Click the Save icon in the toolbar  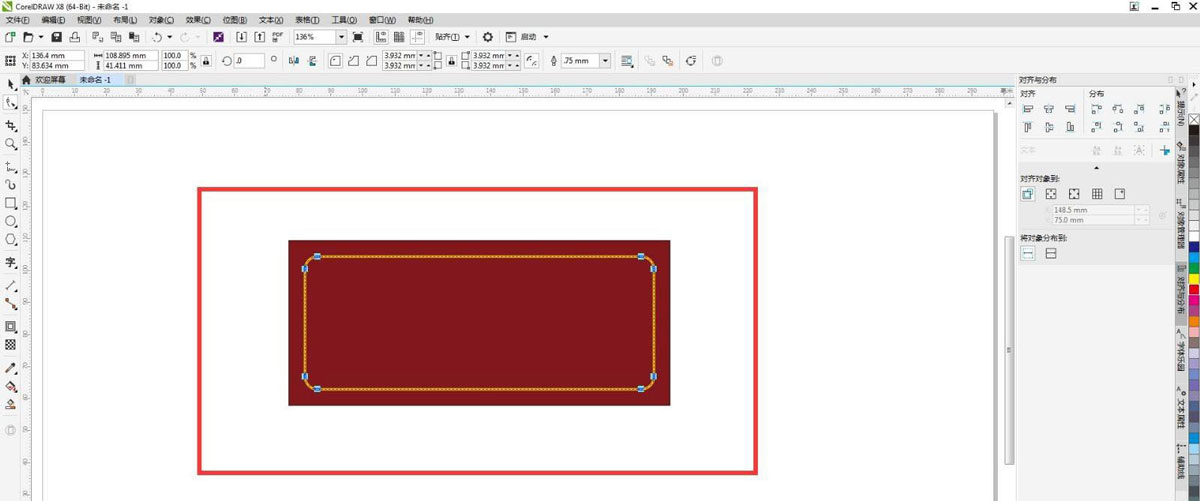click(57, 37)
